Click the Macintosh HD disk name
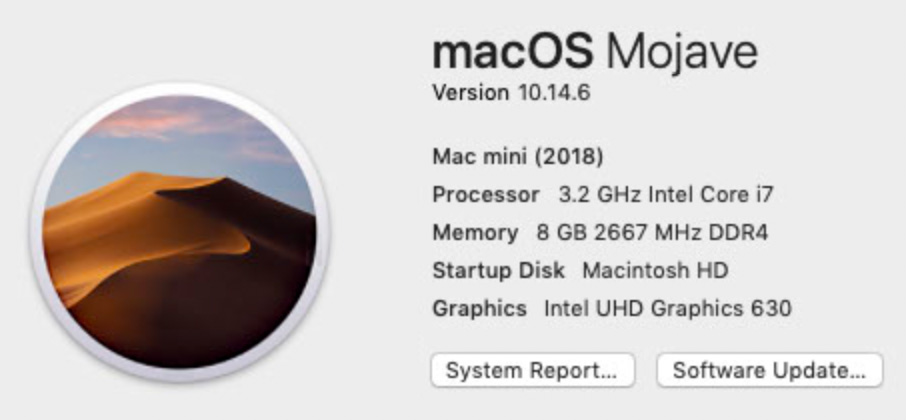The image size is (906, 420). [655, 270]
